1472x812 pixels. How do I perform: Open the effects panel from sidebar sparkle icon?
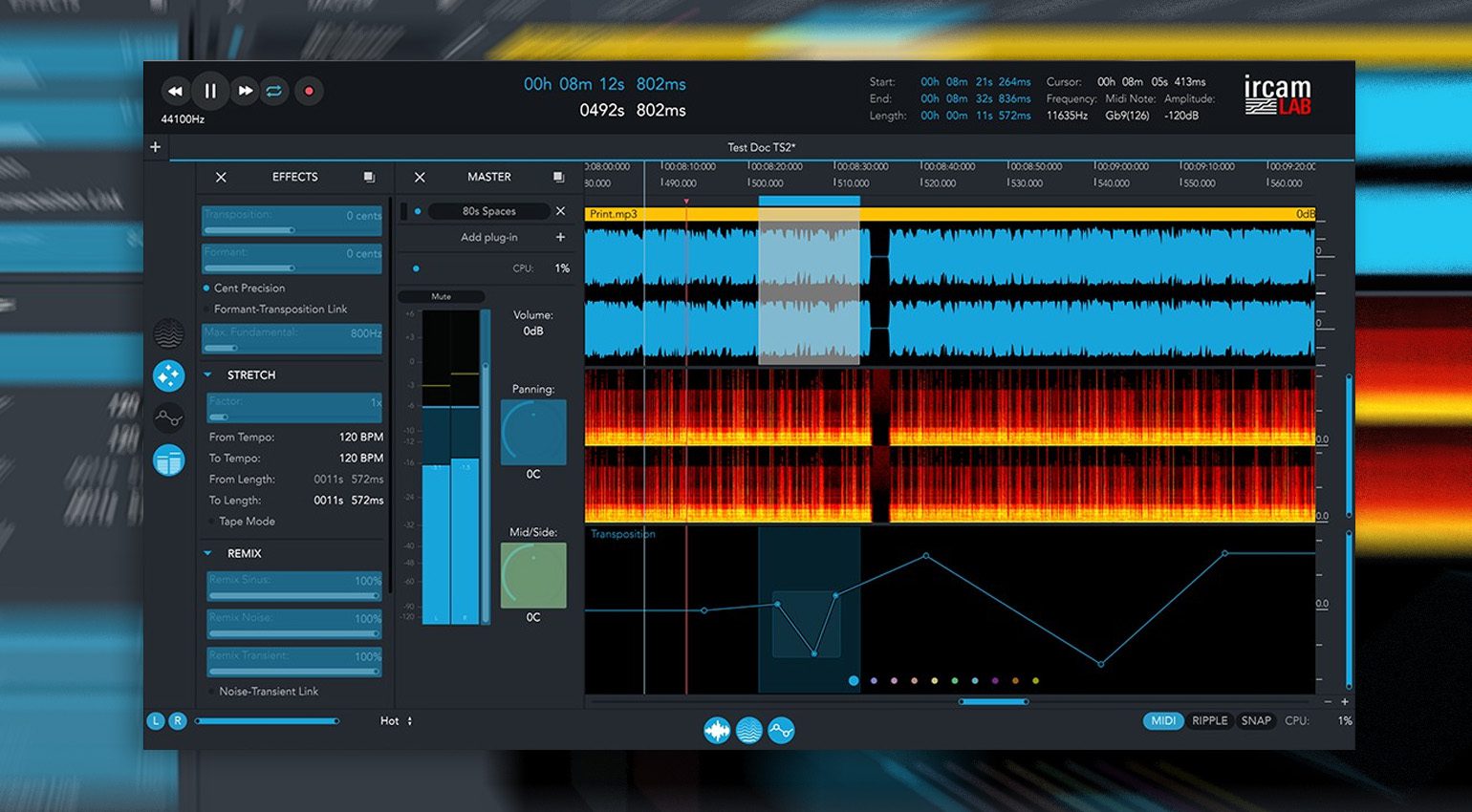click(169, 375)
